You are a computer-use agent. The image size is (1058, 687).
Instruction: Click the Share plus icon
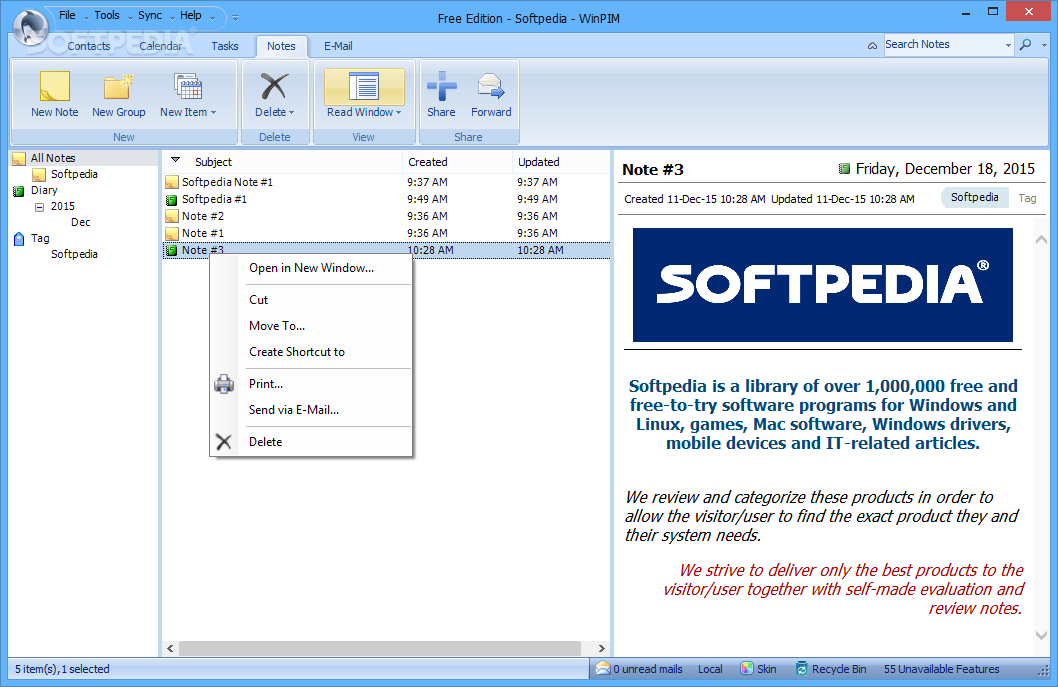click(x=441, y=86)
